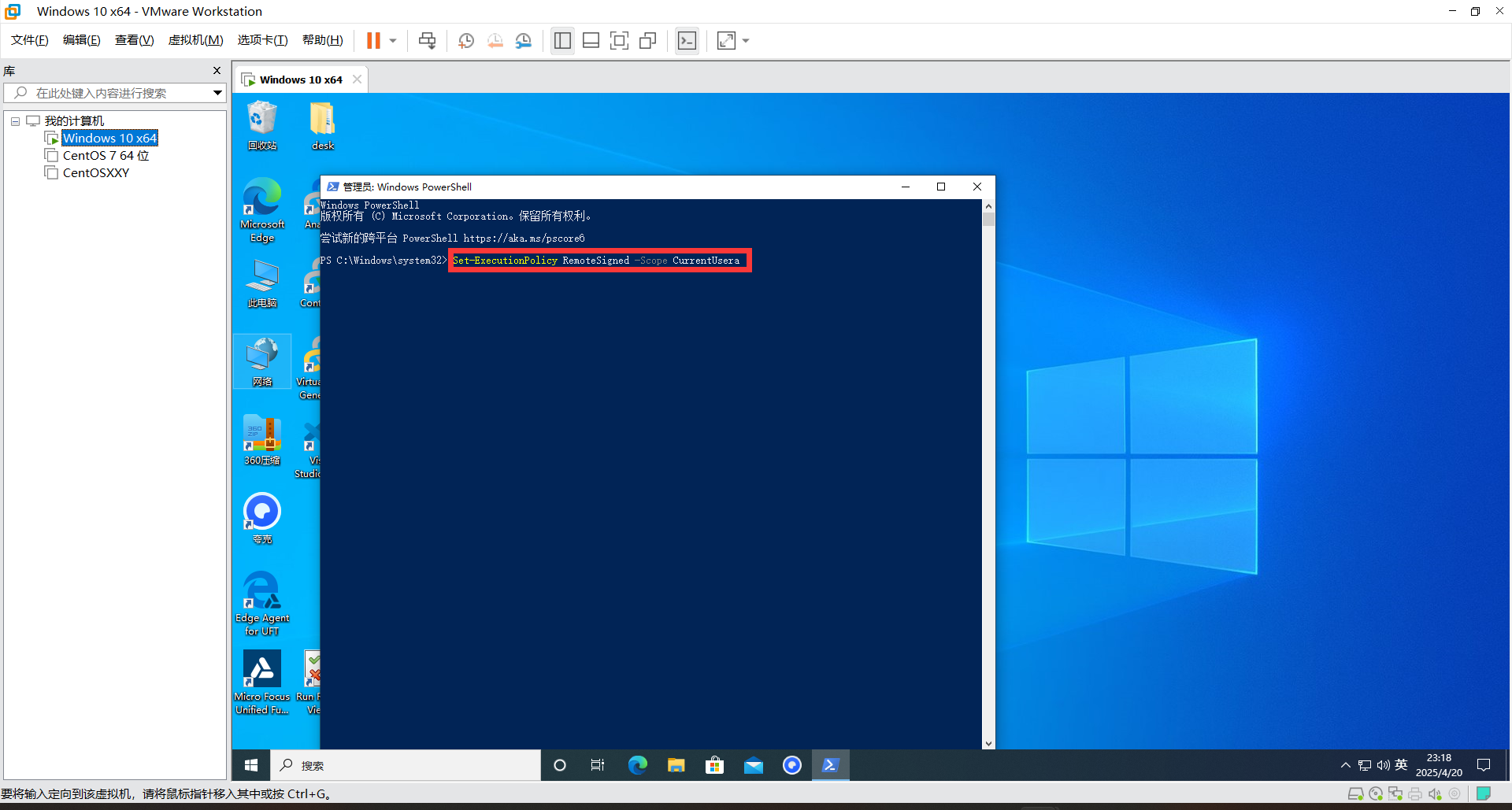The image size is (1512, 810).
Task: Maximize the PowerShell window
Action: coord(941,187)
